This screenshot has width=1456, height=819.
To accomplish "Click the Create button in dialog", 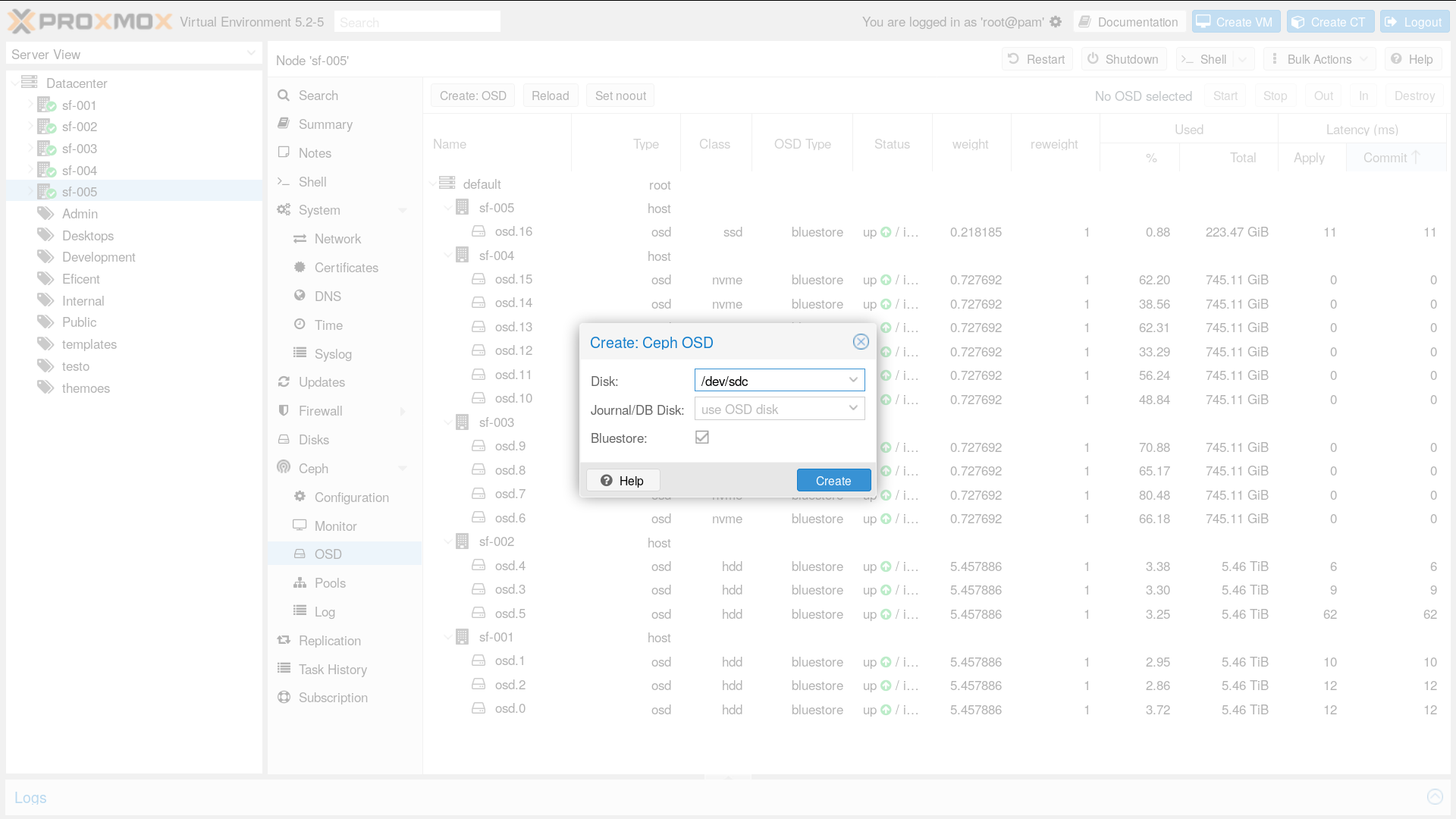I will [833, 481].
